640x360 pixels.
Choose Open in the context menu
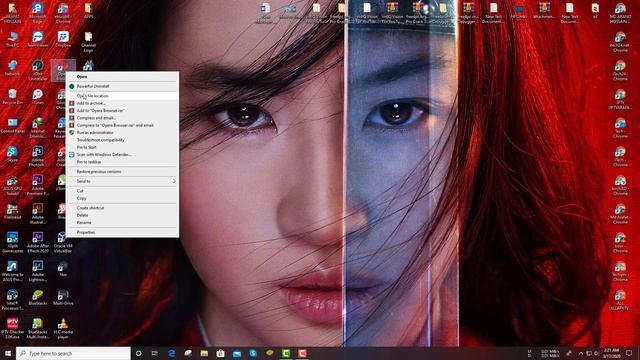click(122, 76)
